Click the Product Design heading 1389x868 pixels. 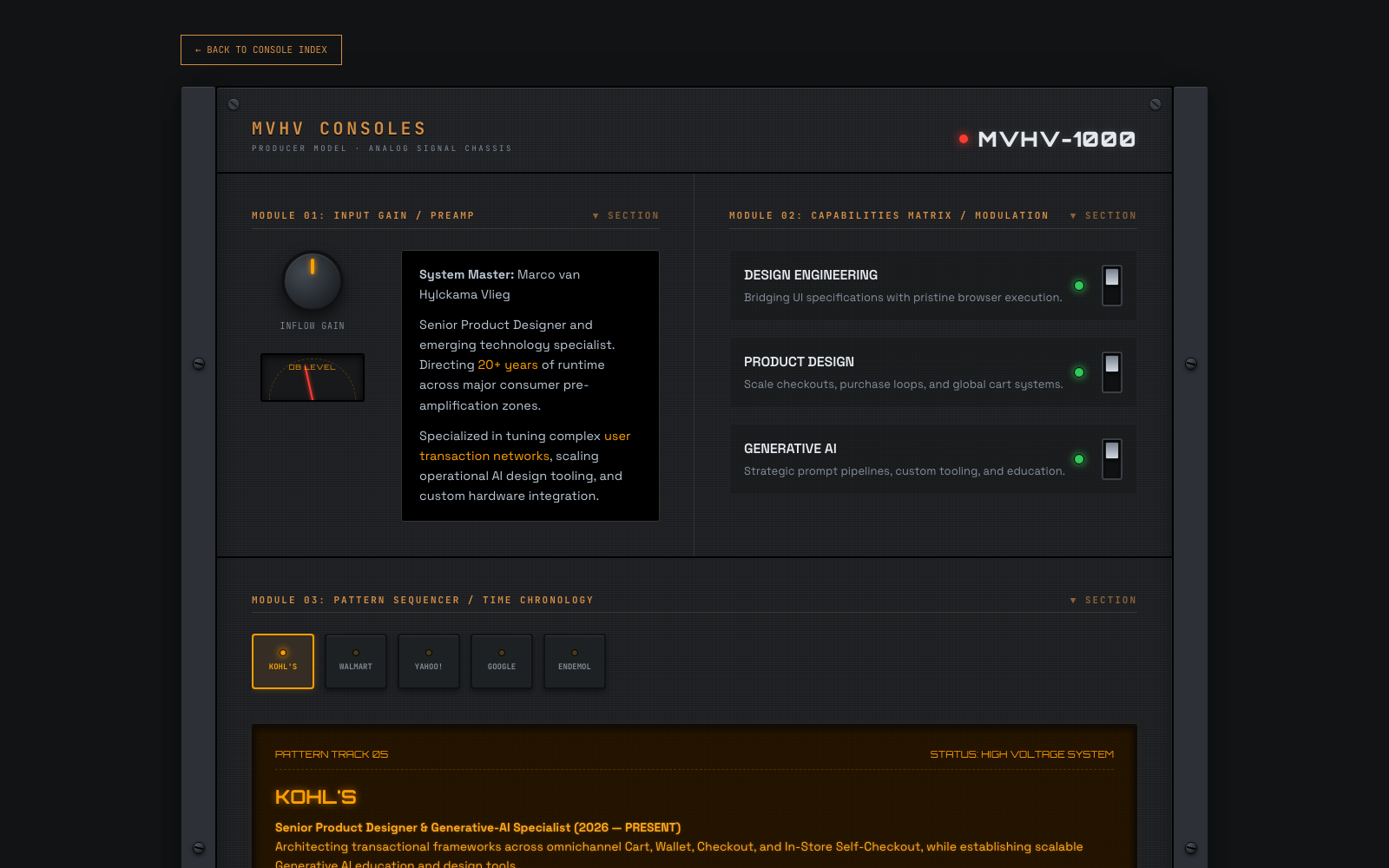point(799,362)
